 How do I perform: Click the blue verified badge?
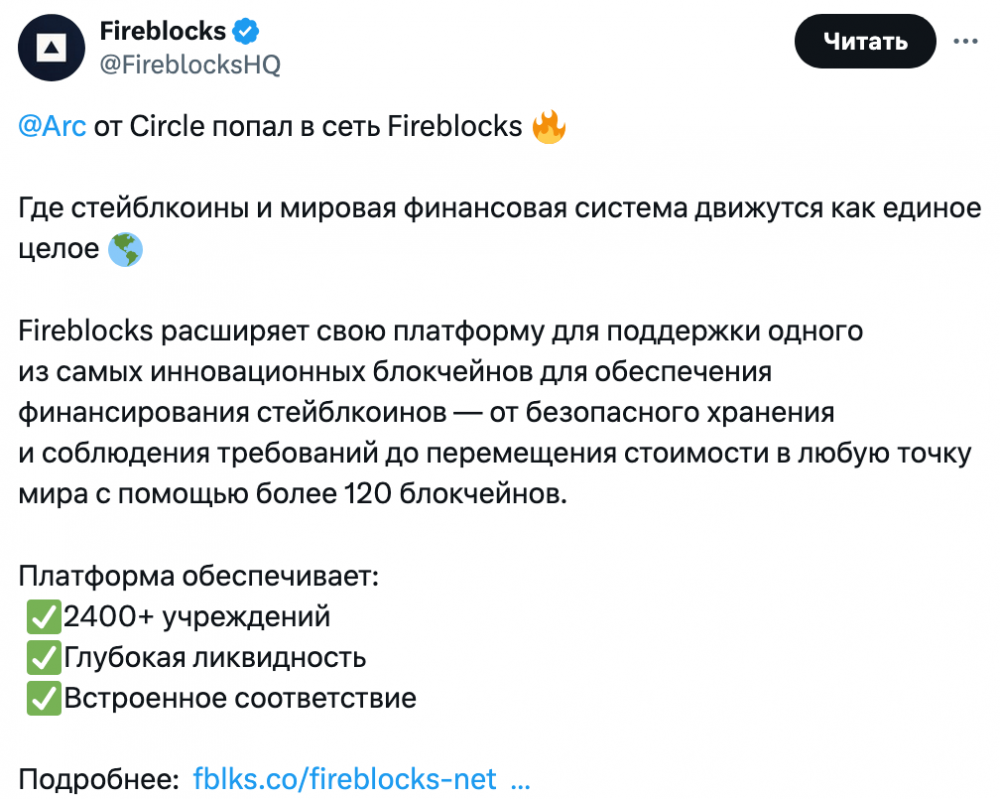247,31
